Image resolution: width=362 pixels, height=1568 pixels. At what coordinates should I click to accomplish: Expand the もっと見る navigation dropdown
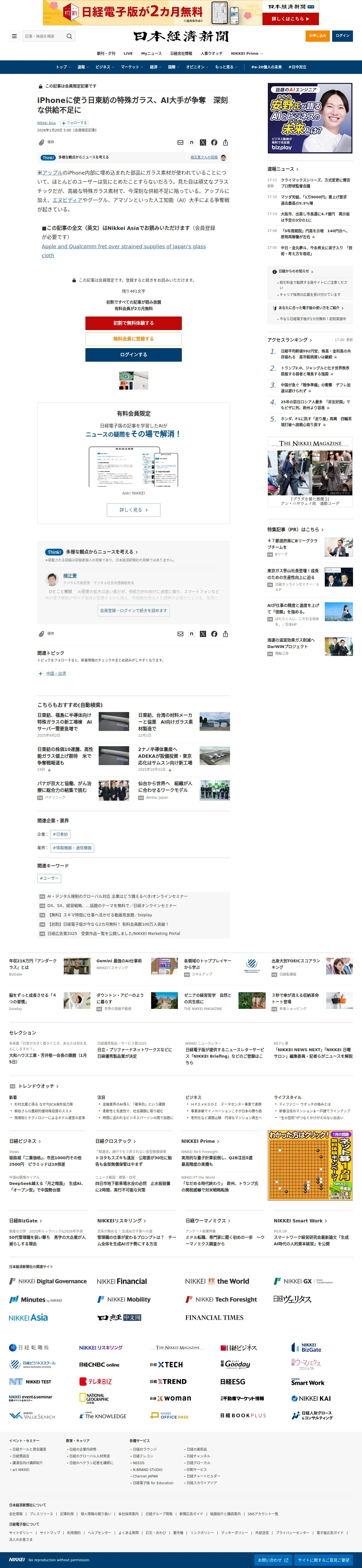point(226,67)
